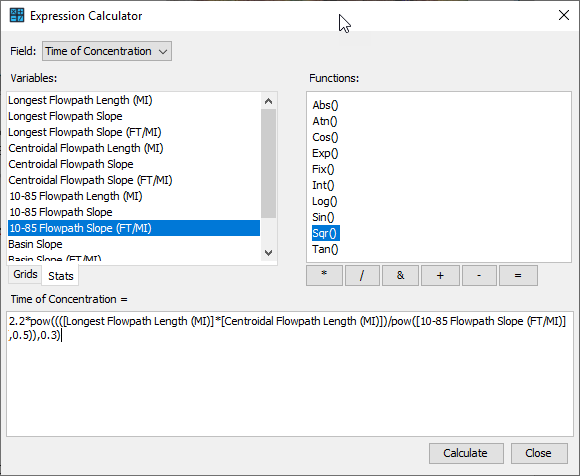
Task: Switch to the Stats tab
Action: click(61, 276)
